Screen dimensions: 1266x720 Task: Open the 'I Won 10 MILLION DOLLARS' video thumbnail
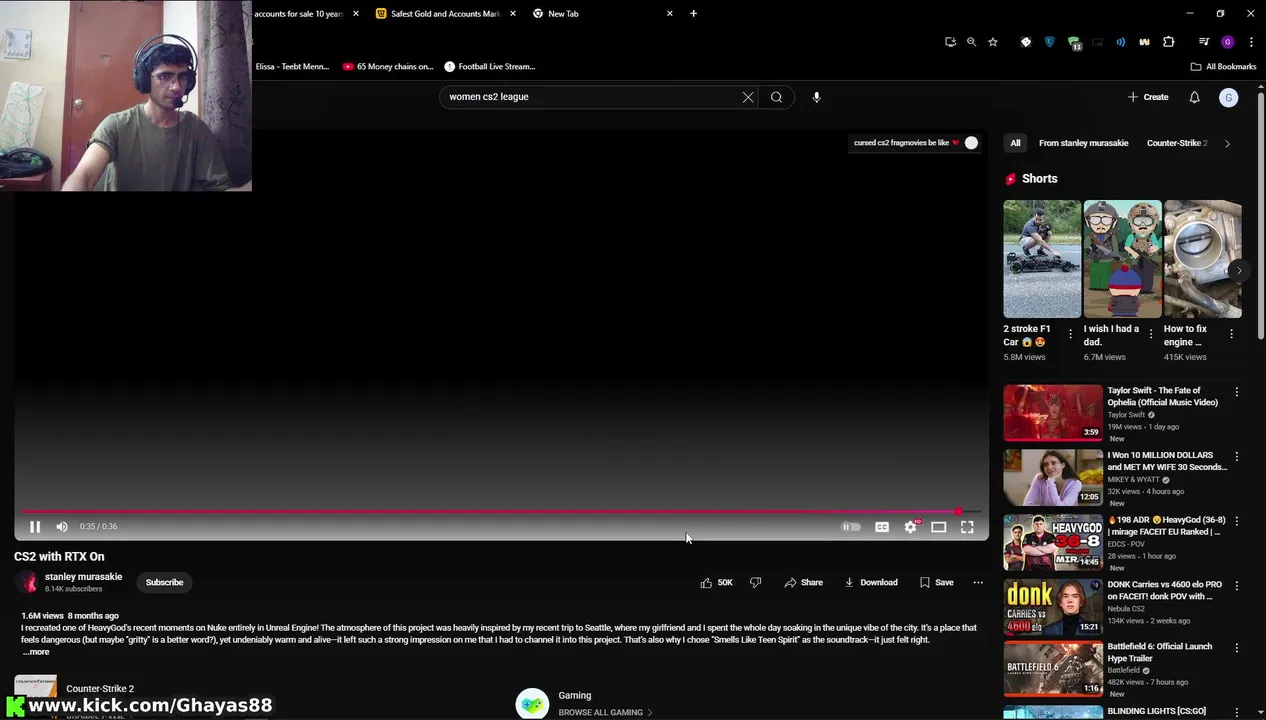(x=1053, y=477)
